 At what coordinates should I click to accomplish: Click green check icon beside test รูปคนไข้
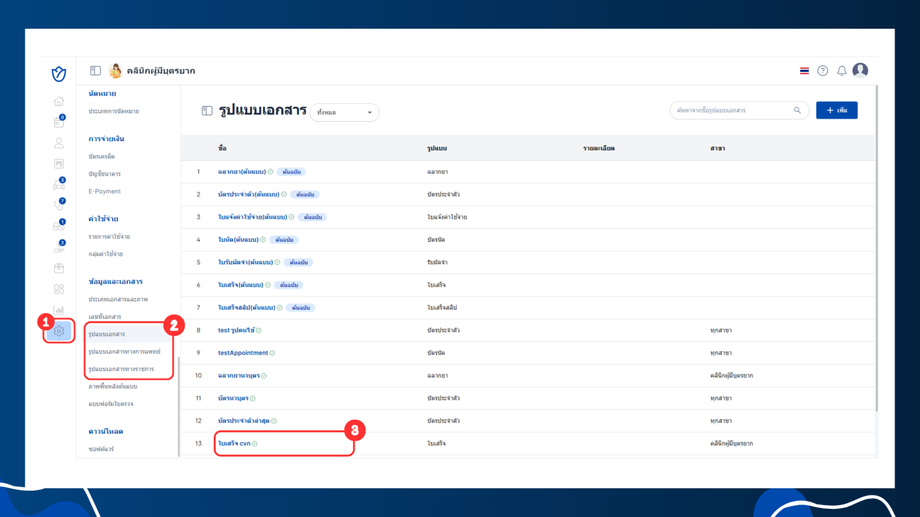coord(259,330)
